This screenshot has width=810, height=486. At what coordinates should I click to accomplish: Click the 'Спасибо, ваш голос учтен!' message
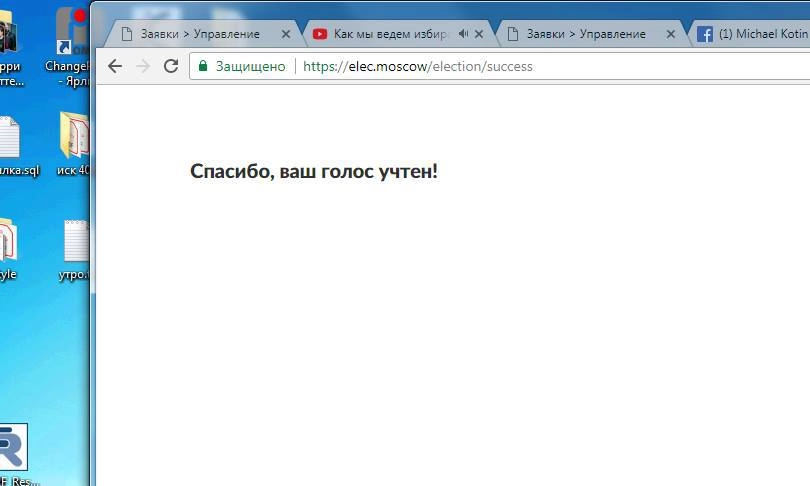[314, 171]
